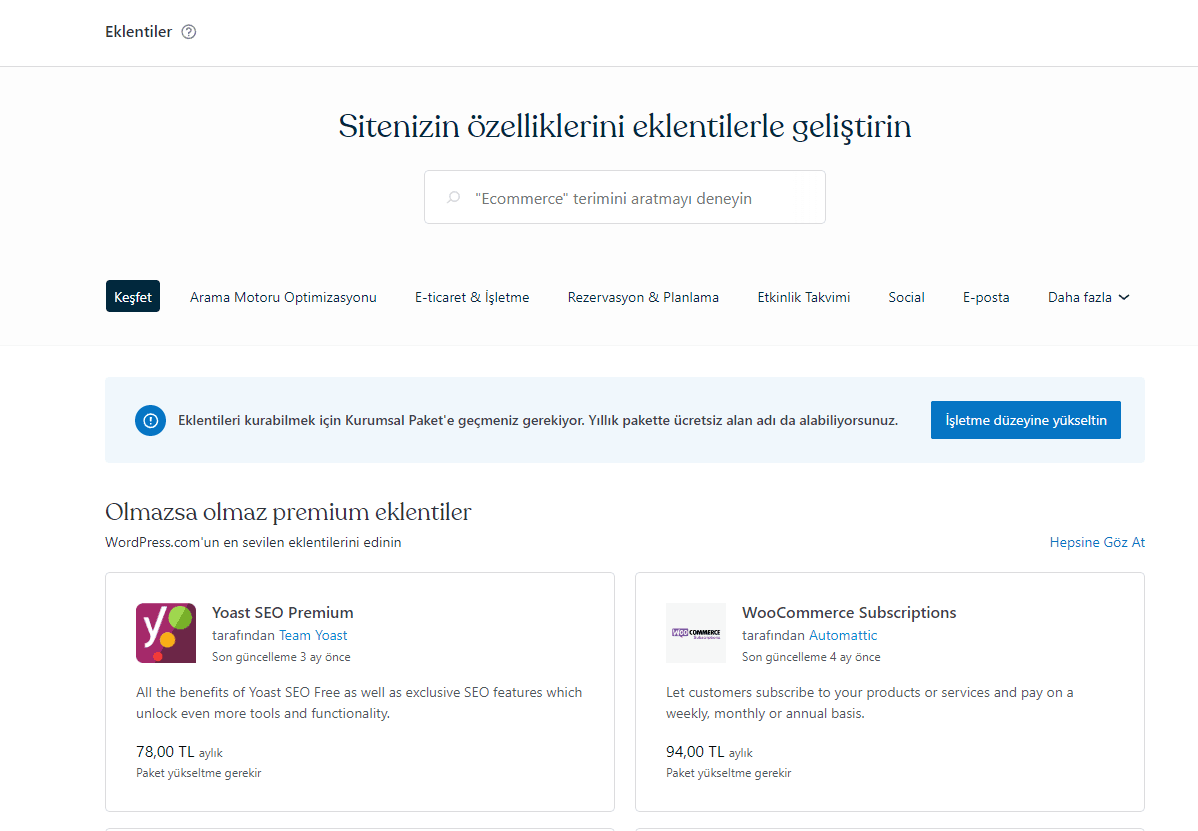The height and width of the screenshot is (831, 1198).
Task: Go to Etkinlik Takvimi category
Action: point(803,297)
